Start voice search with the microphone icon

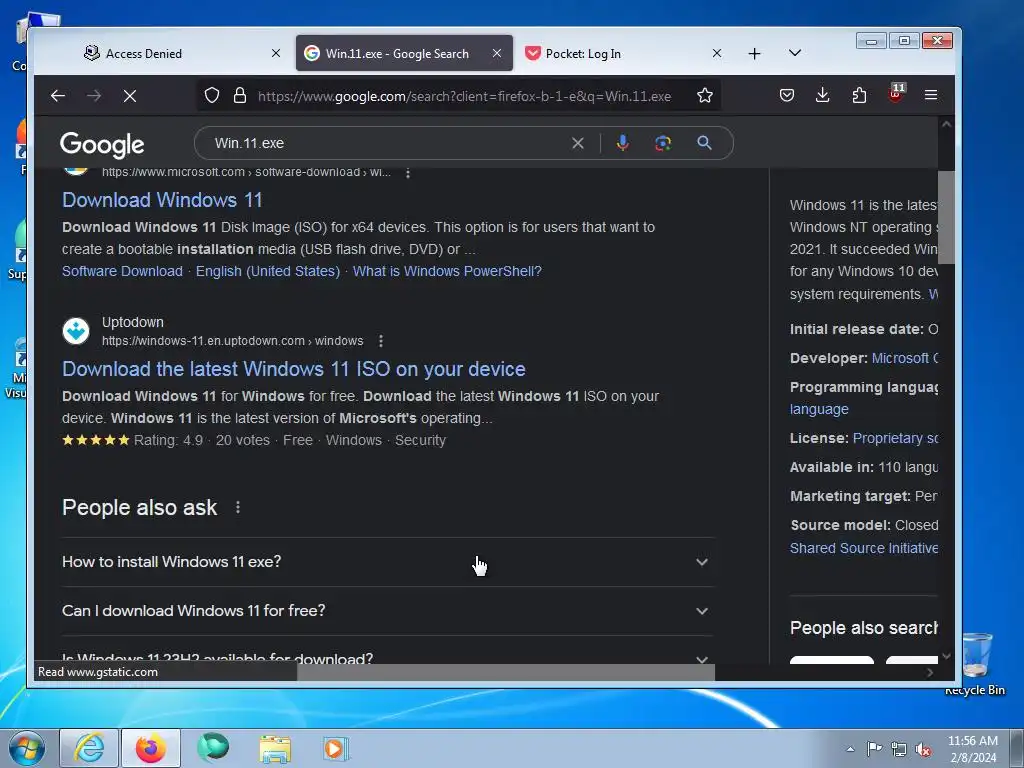pyautogui.click(x=623, y=143)
